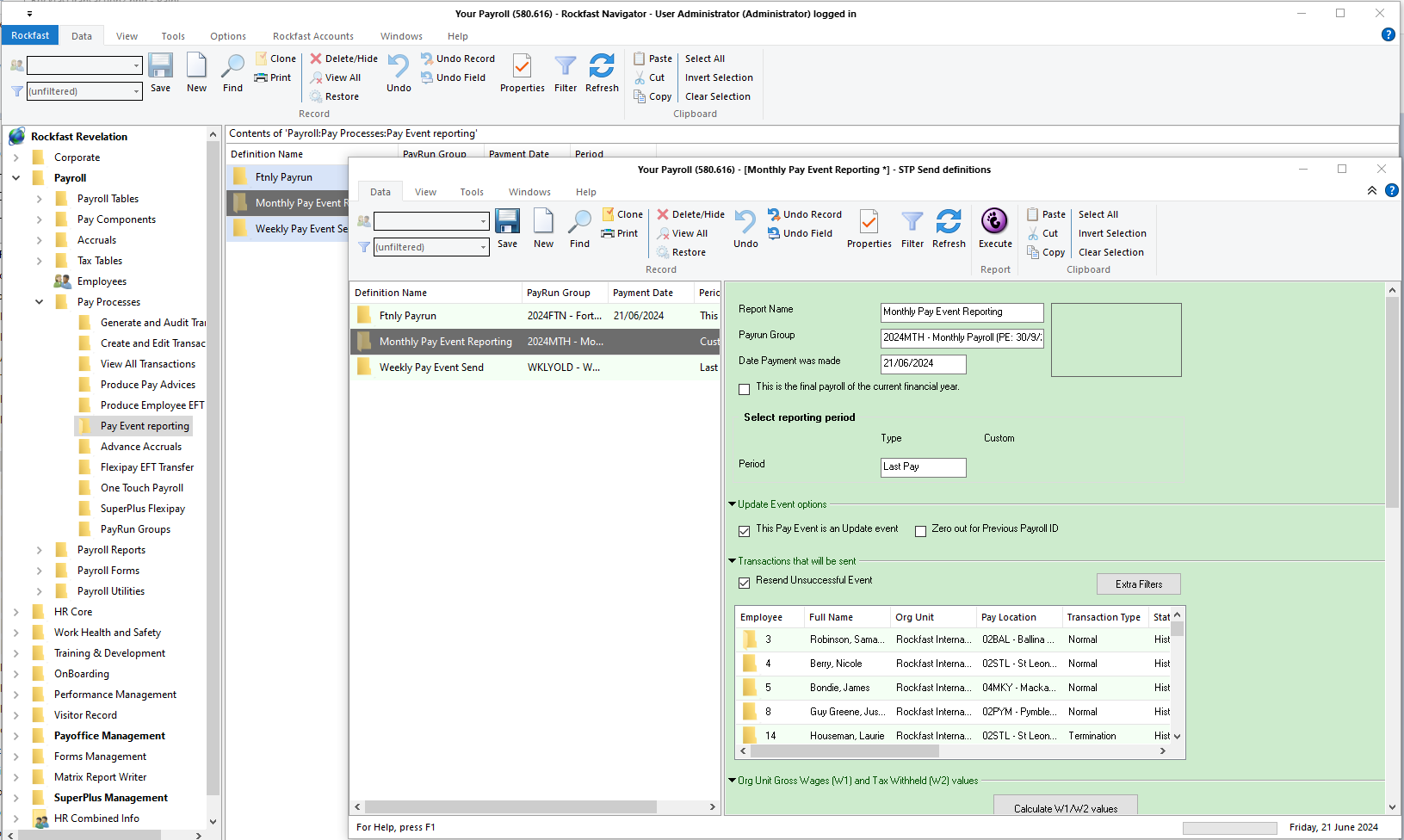Open Rockfast Accounts menu in Navigator window
The height and width of the screenshot is (840, 1404).
(313, 36)
